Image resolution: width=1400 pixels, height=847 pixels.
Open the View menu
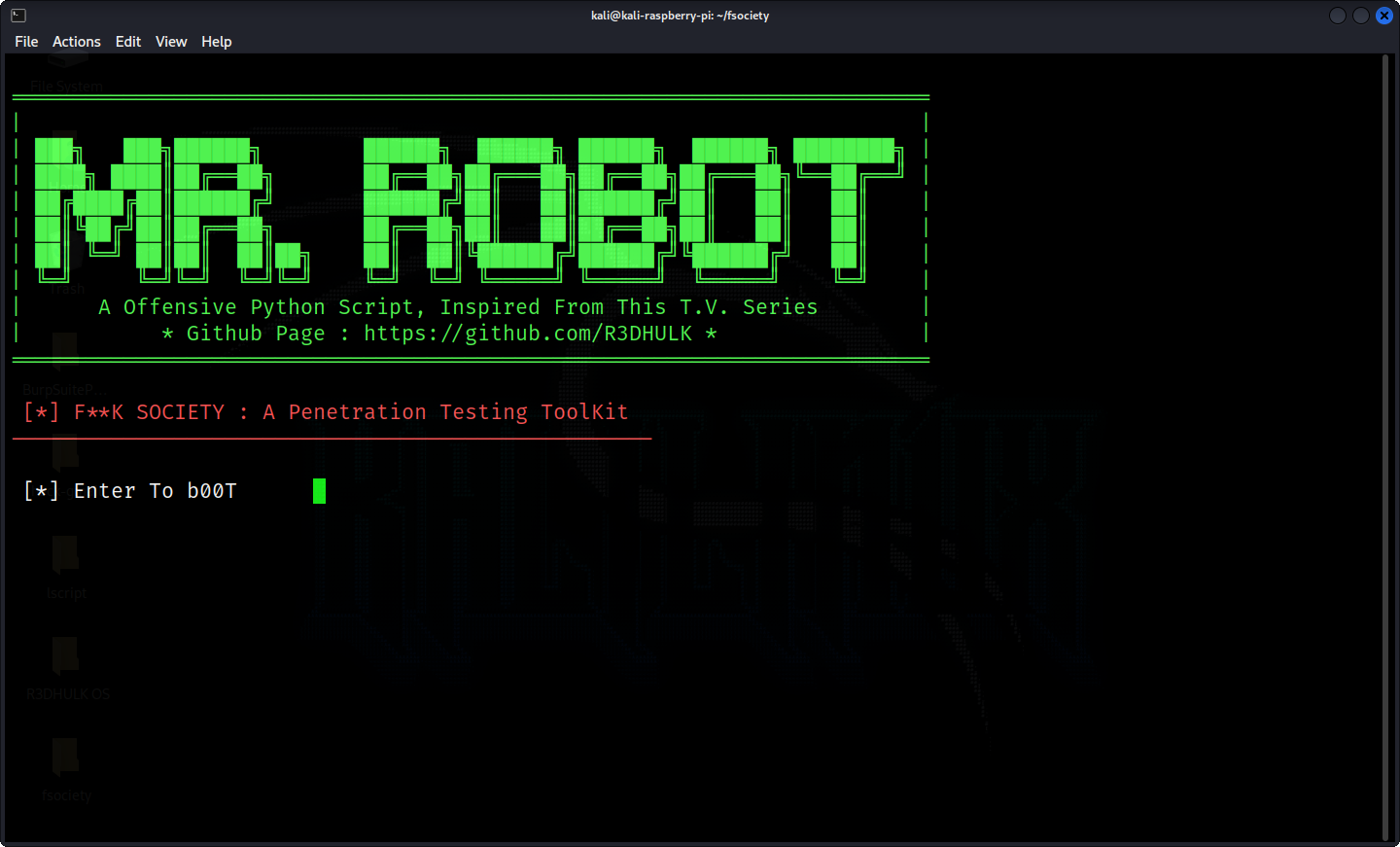[171, 42]
